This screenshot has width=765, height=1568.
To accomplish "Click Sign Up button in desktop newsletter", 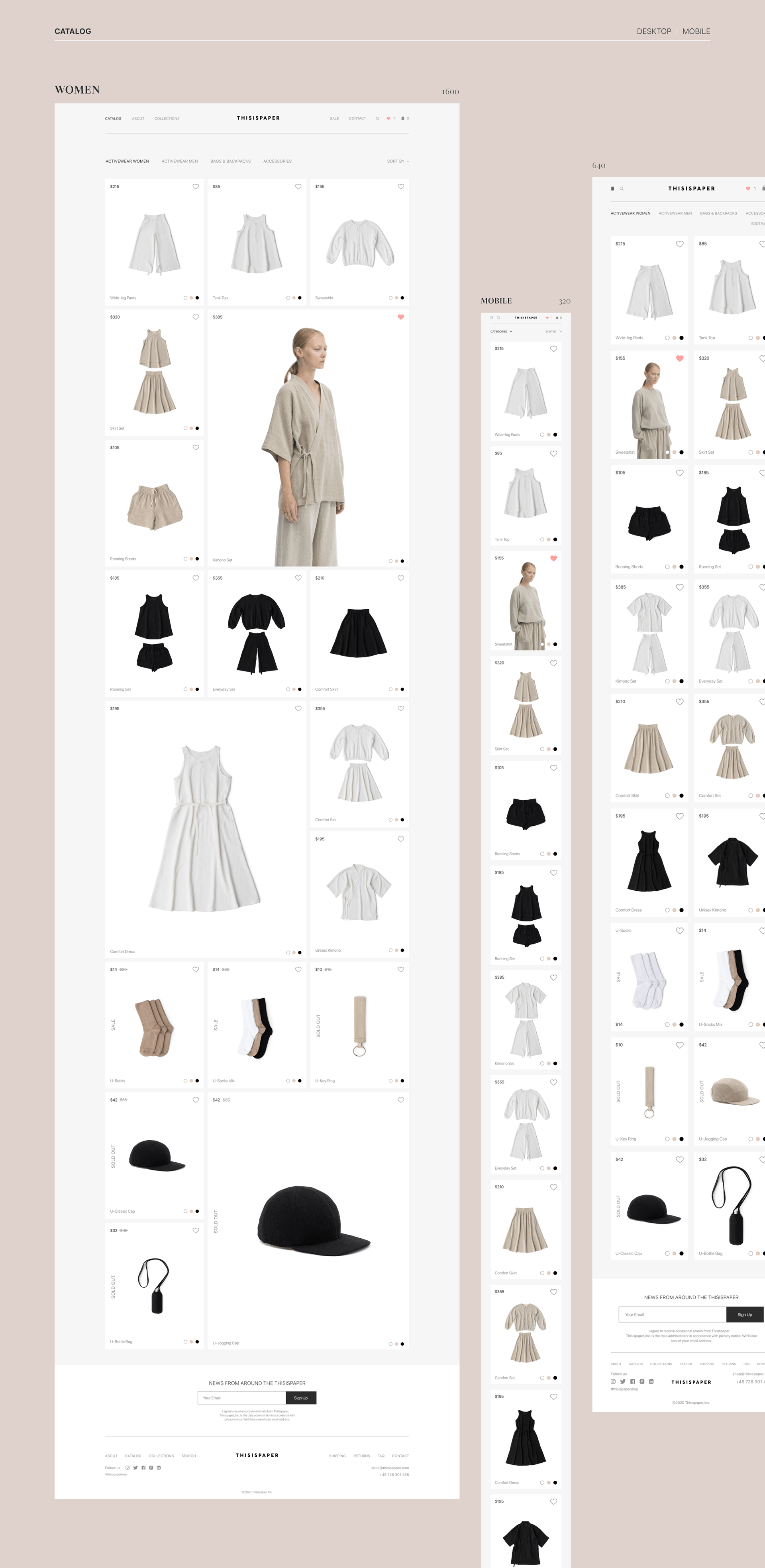I will (300, 1398).
